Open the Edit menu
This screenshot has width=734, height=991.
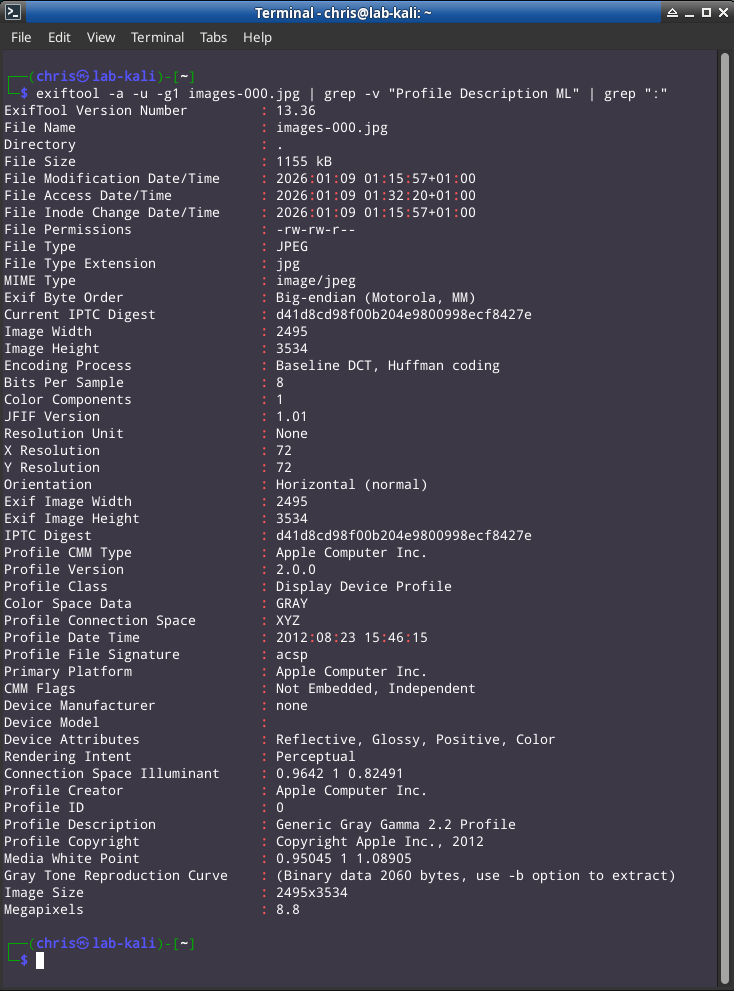tap(59, 37)
